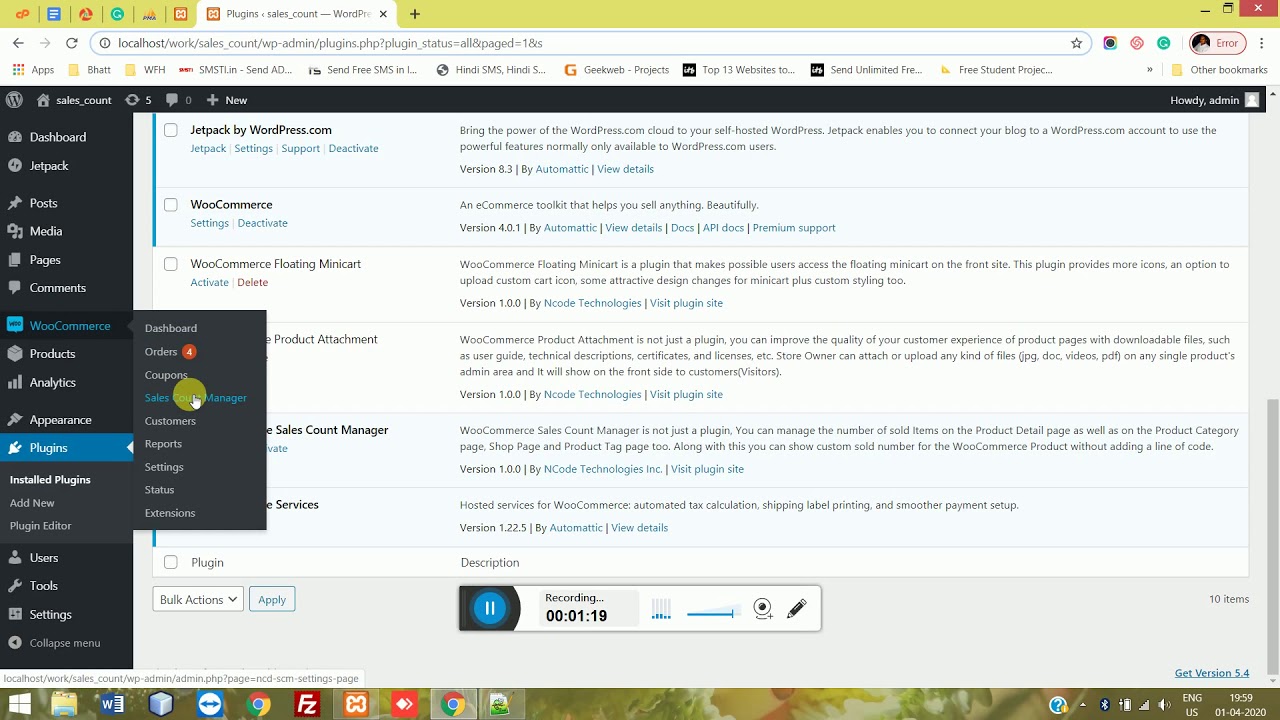Open File Explorer from the taskbar
This screenshot has height=720, width=1280.
tap(64, 705)
